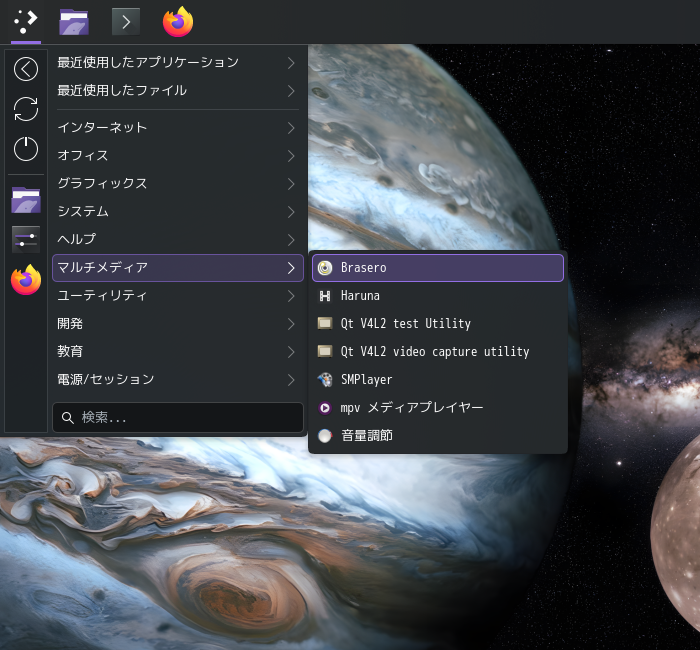Open the 教育 category
Image resolution: width=700 pixels, height=650 pixels.
click(x=178, y=352)
